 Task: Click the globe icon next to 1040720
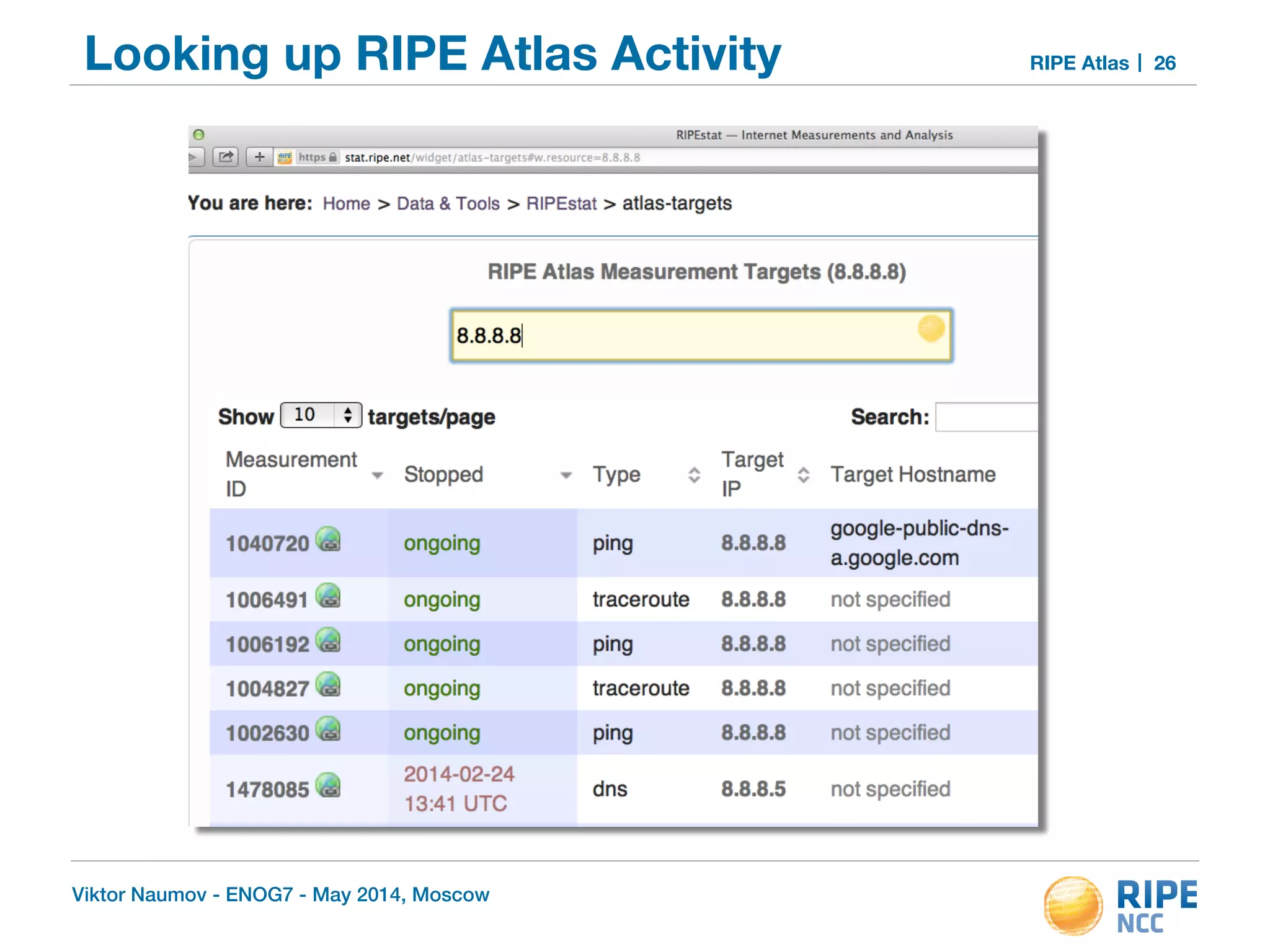(328, 539)
